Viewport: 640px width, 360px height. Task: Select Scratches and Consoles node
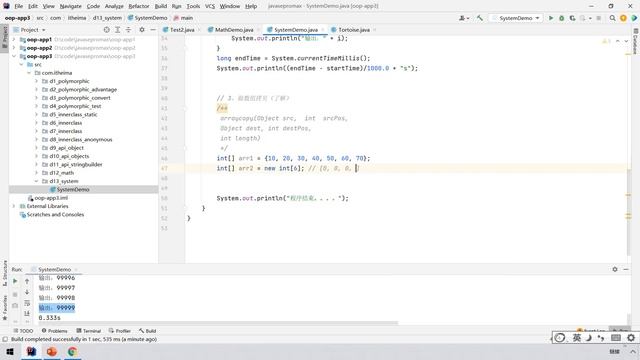(x=55, y=215)
